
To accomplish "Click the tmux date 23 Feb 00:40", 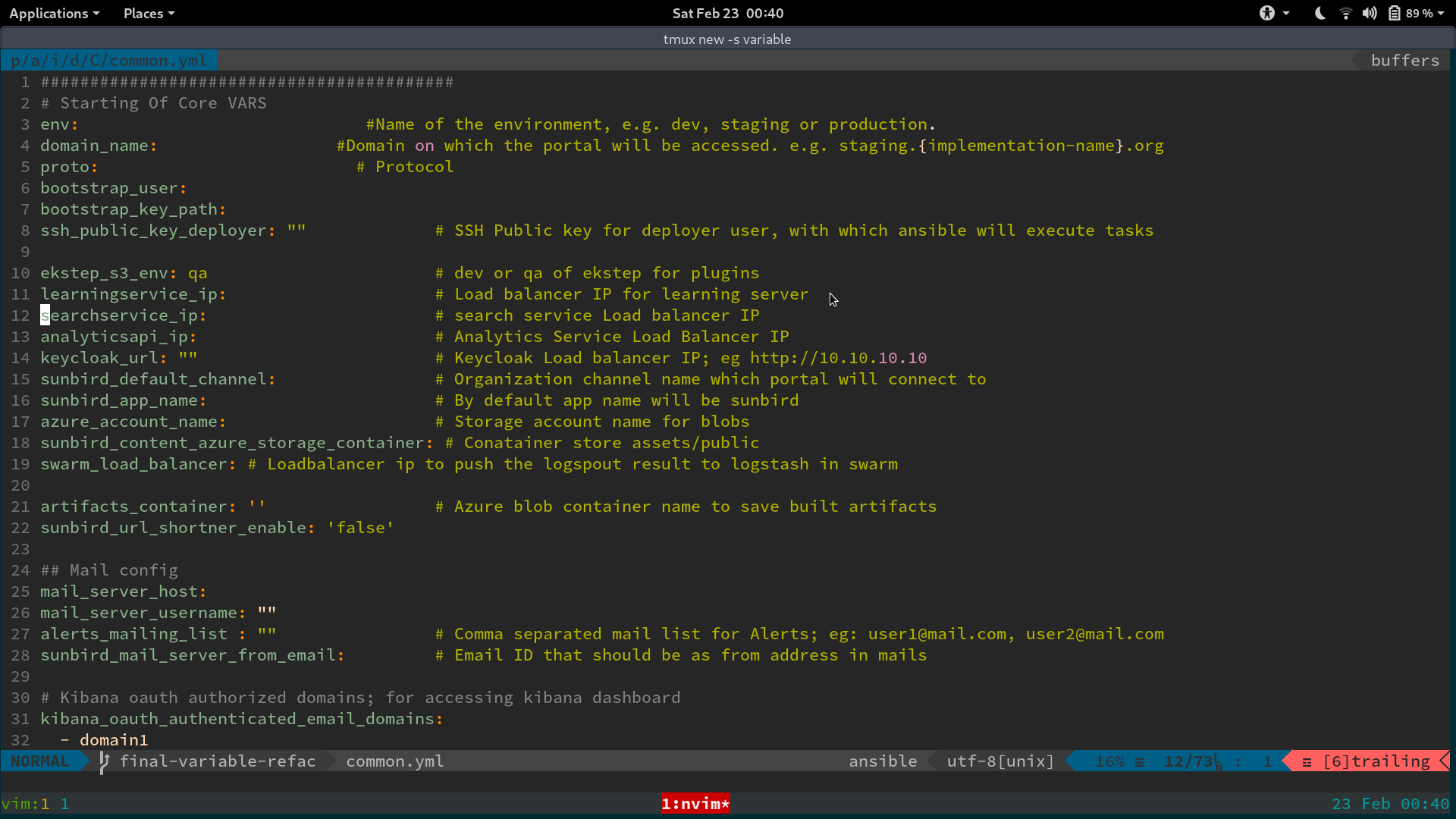I will pyautogui.click(x=1391, y=803).
